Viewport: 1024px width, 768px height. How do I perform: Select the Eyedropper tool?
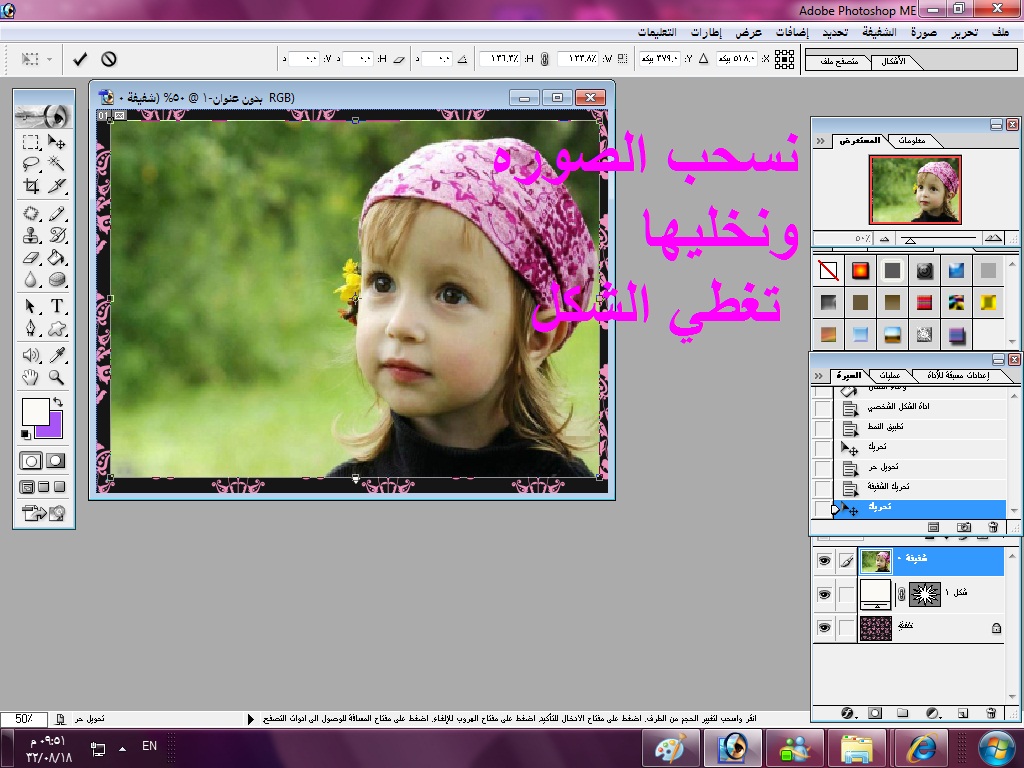tap(57, 355)
